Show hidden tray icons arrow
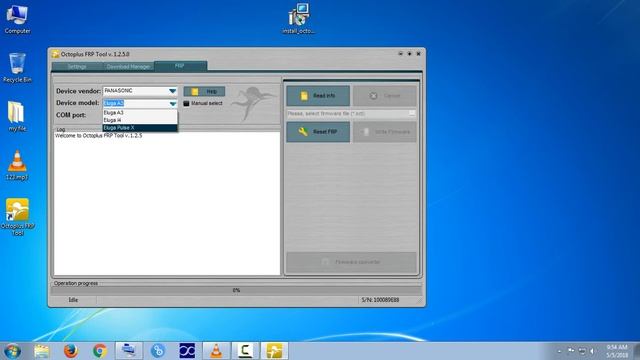The width and height of the screenshot is (640, 360). (x=559, y=351)
